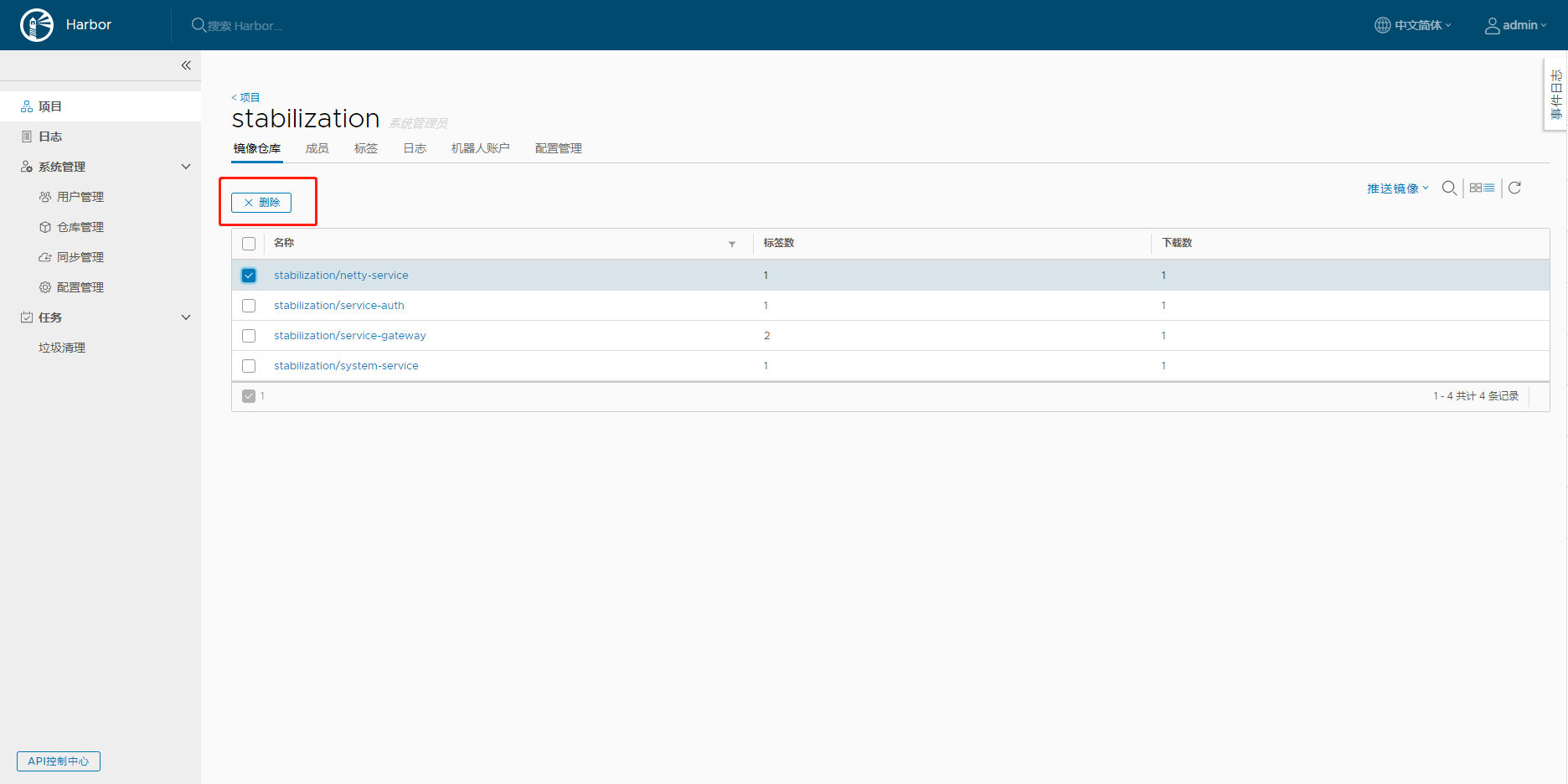The height and width of the screenshot is (784, 1568).
Task: Click the 删除 delete button
Action: (261, 203)
